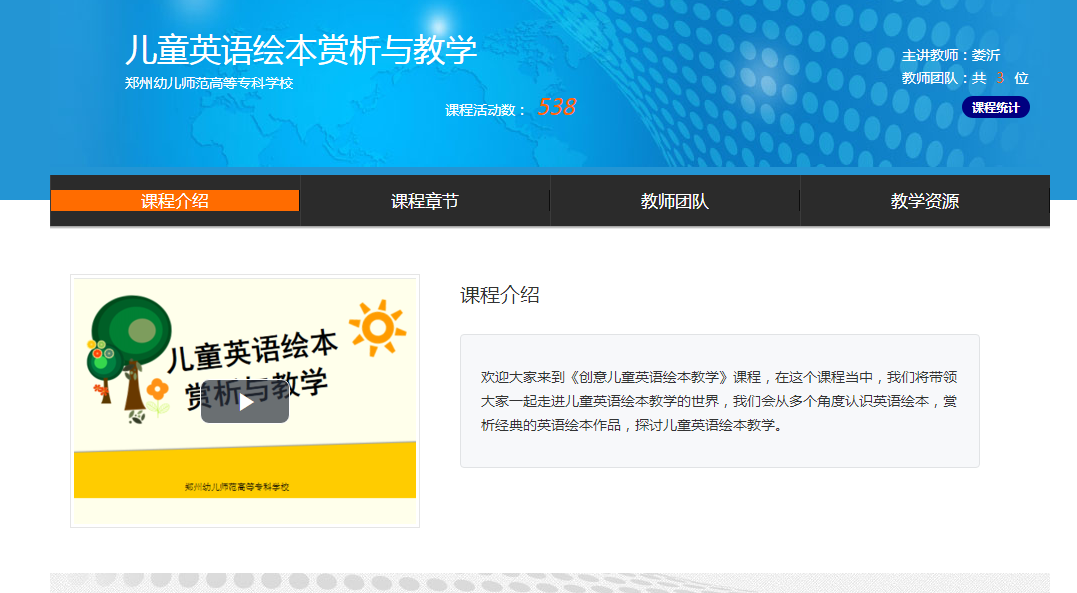Click the 课程统计 button
1077x593 pixels.
point(995,107)
